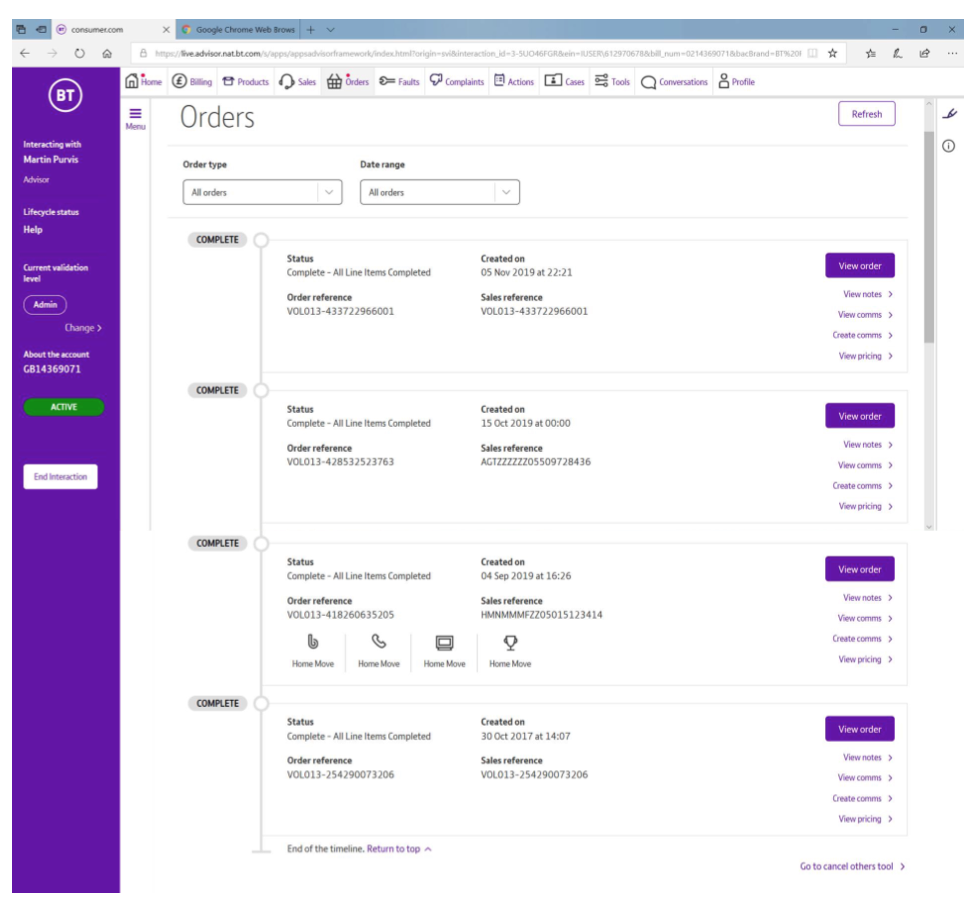This screenshot has height=920, width=978.
Task: Open the Tools tab
Action: click(612, 82)
